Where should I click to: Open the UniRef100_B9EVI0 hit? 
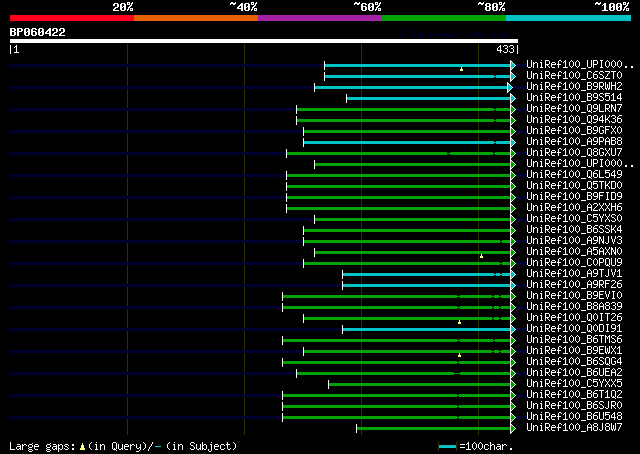click(x=574, y=296)
